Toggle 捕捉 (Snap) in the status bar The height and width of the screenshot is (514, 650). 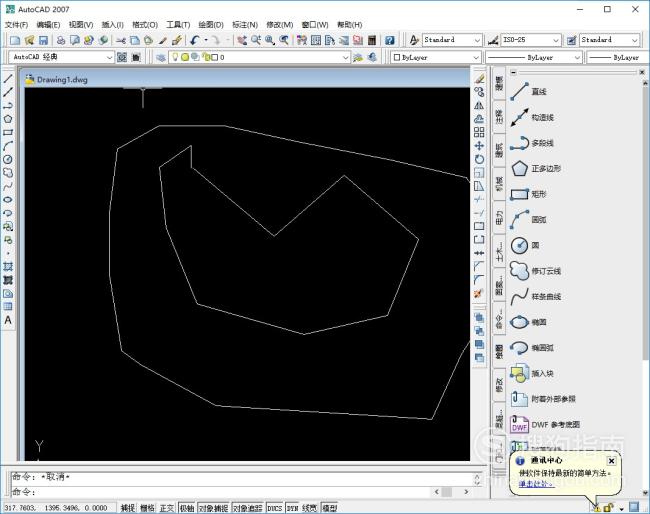(x=128, y=508)
